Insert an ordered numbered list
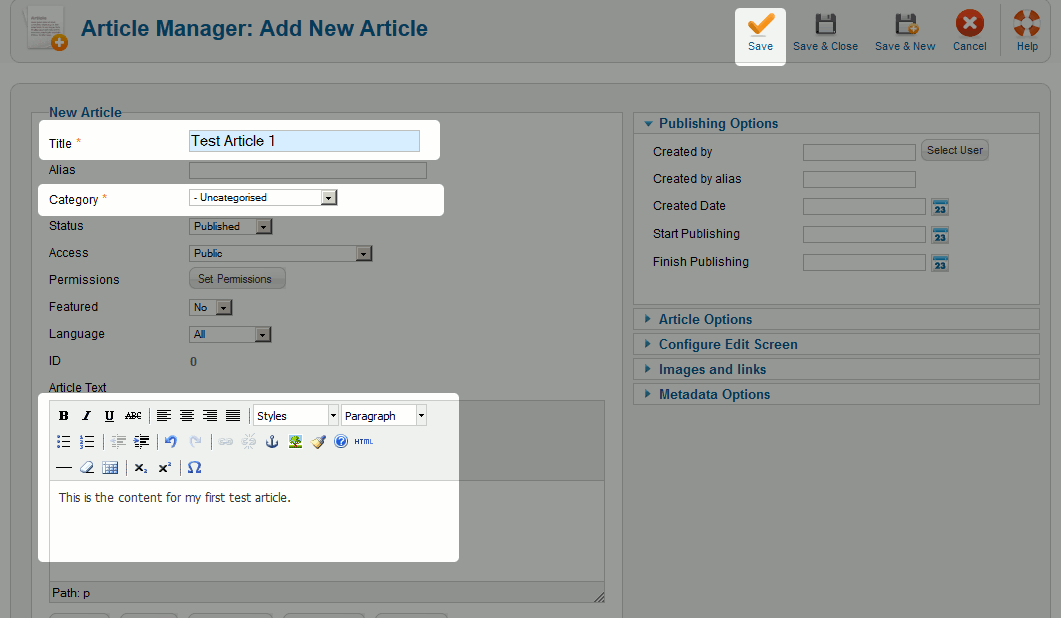The width and height of the screenshot is (1061, 618). click(x=87, y=442)
